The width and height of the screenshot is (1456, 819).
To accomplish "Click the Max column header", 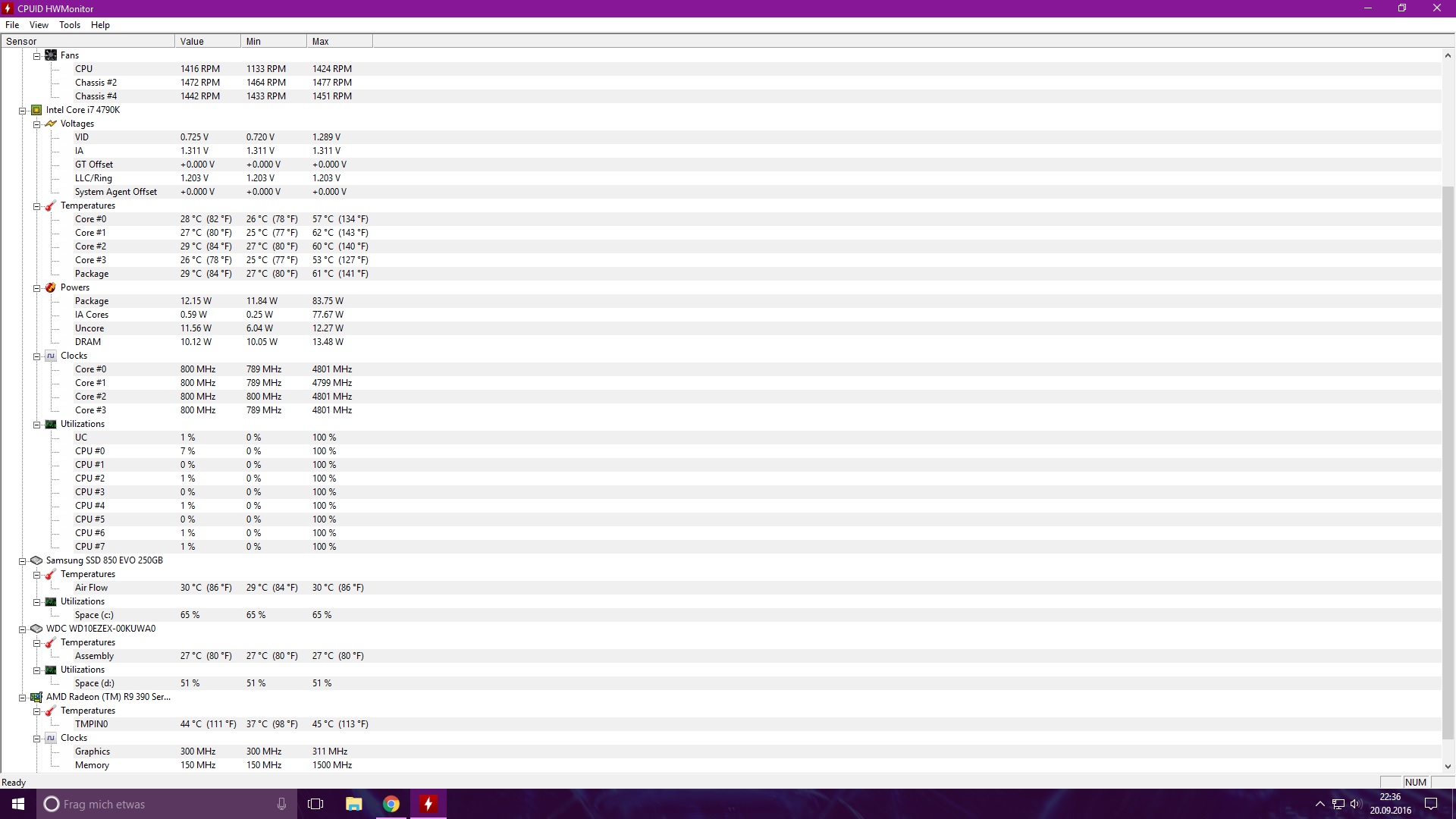I will pyautogui.click(x=339, y=42).
